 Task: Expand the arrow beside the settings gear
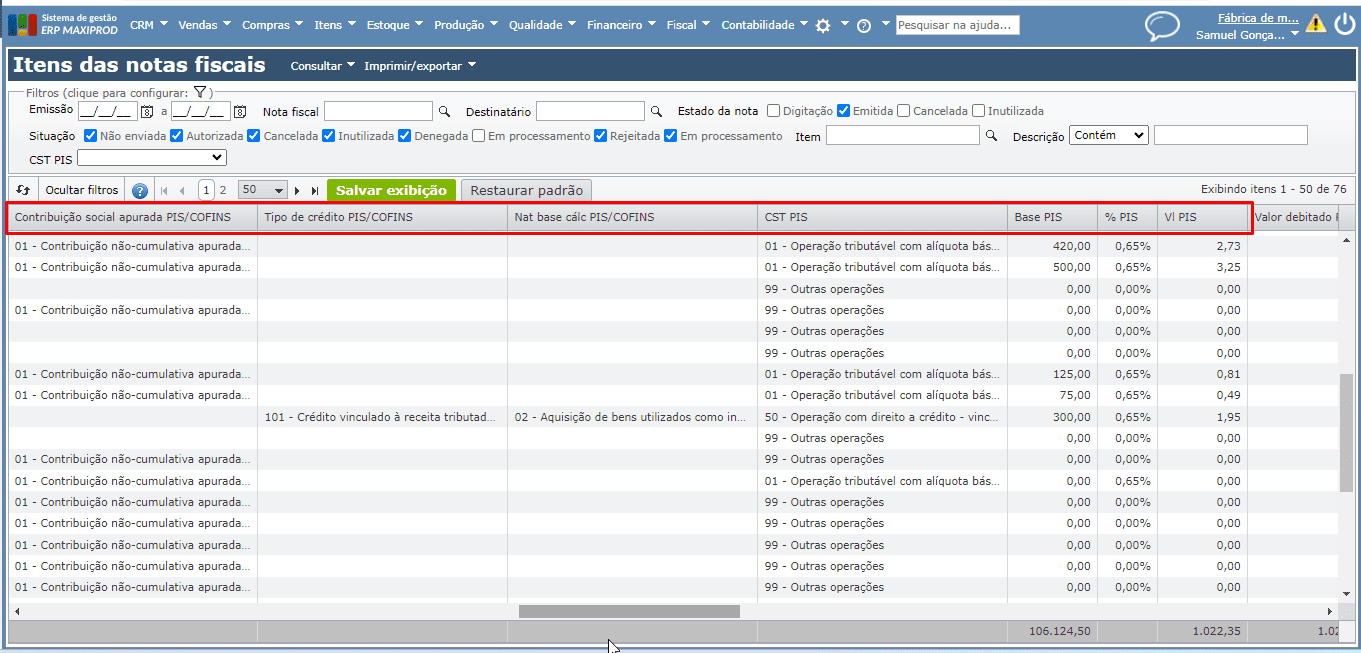coord(845,24)
